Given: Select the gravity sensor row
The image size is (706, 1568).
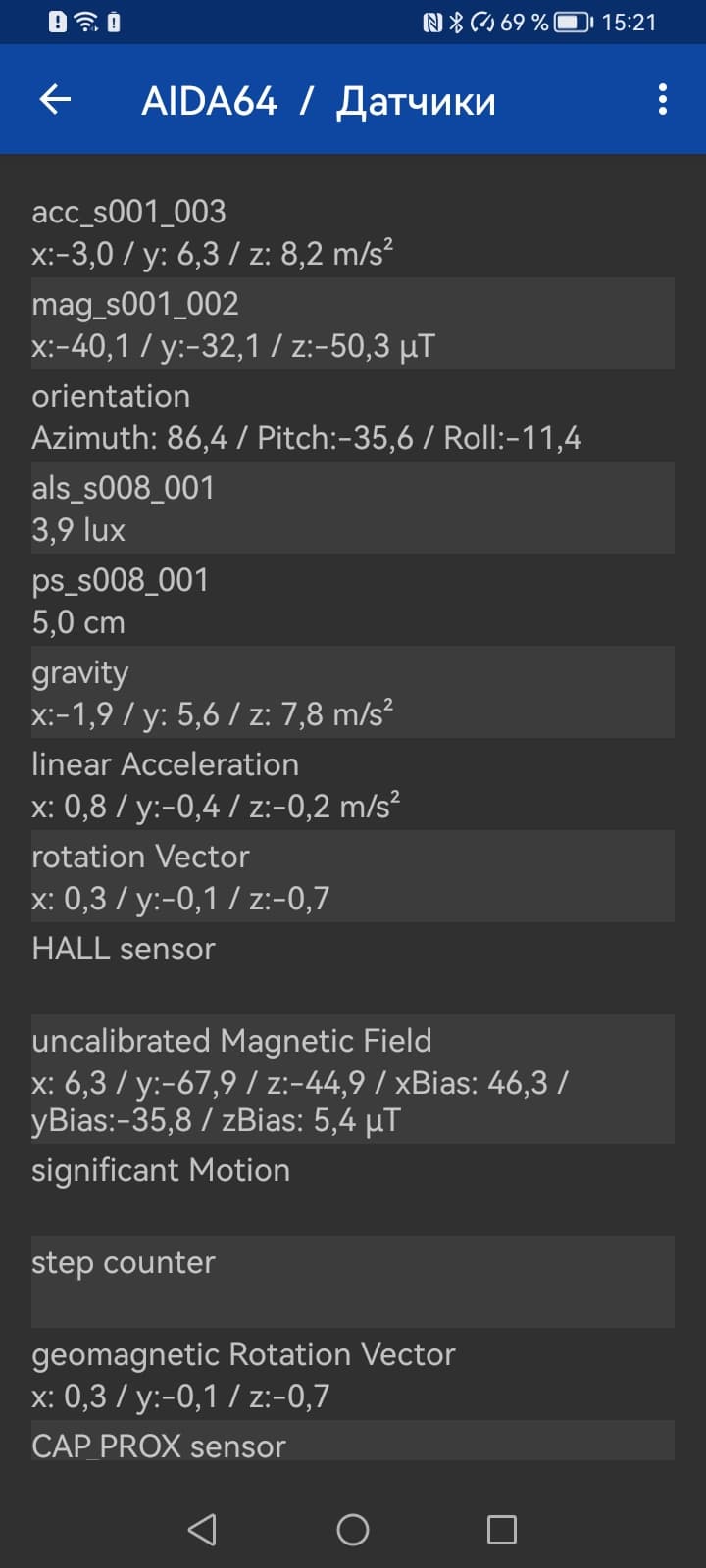Looking at the screenshot, I should pyautogui.click(x=353, y=693).
